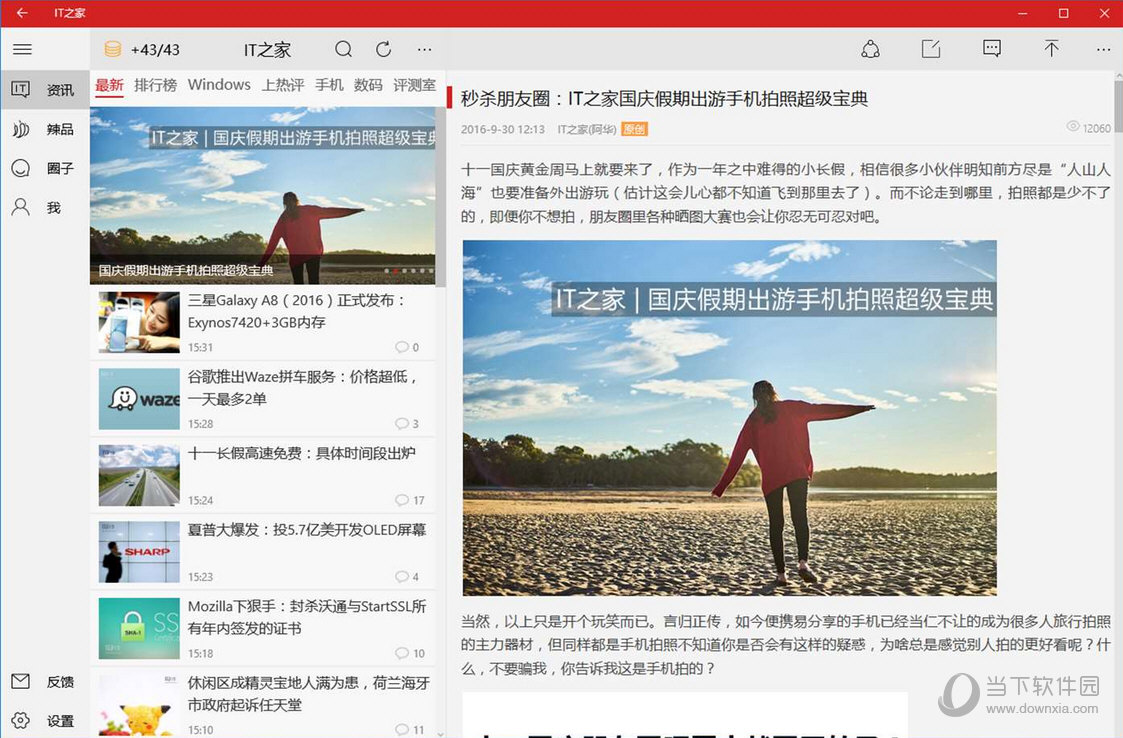Select the 最新 tab
The image size is (1123, 738).
pos(110,85)
